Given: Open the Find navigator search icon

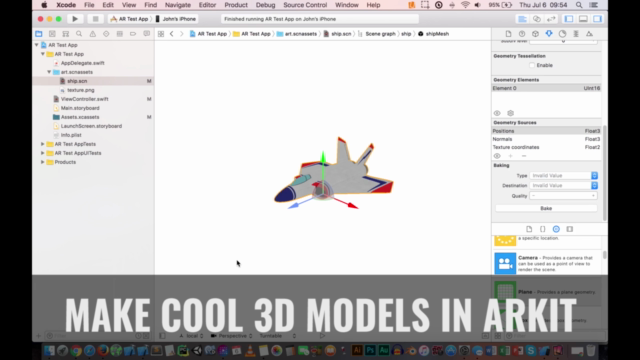Looking at the screenshot, I should click(x=79, y=34).
